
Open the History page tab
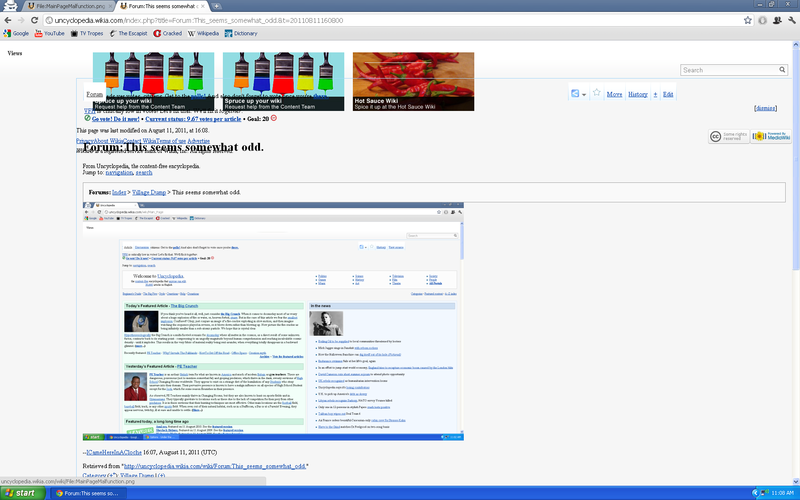pyautogui.click(x=637, y=94)
